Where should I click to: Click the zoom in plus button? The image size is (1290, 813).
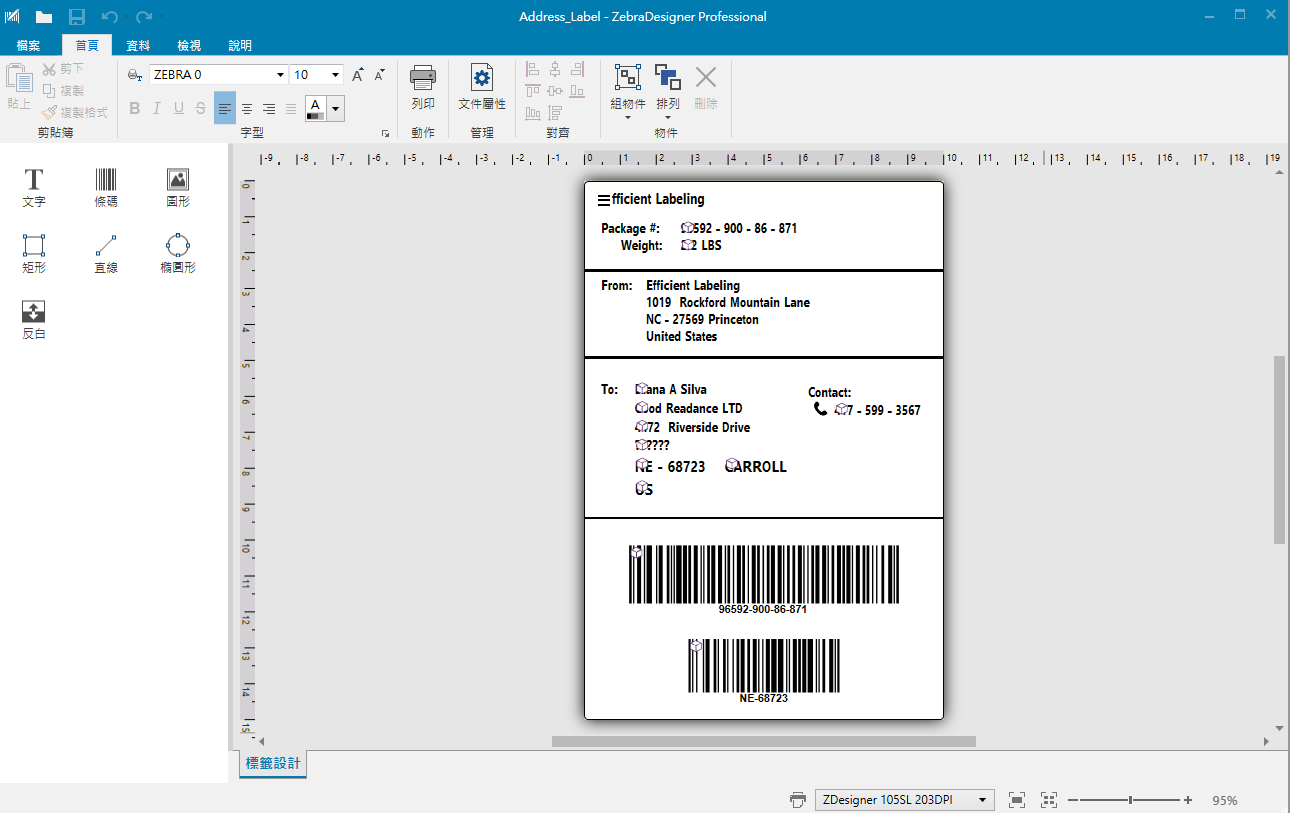1188,800
